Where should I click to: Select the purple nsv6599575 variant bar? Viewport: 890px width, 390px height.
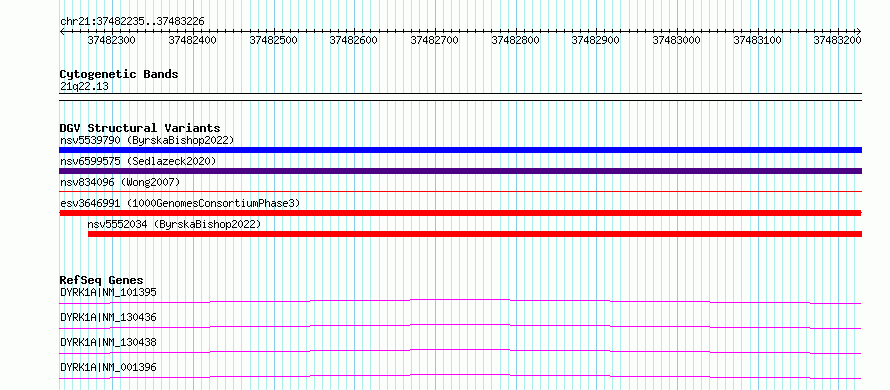460,171
